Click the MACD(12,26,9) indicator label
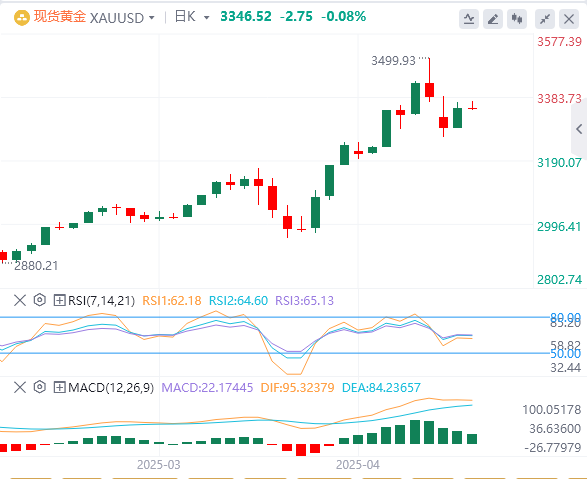587x479 pixels. (111, 387)
